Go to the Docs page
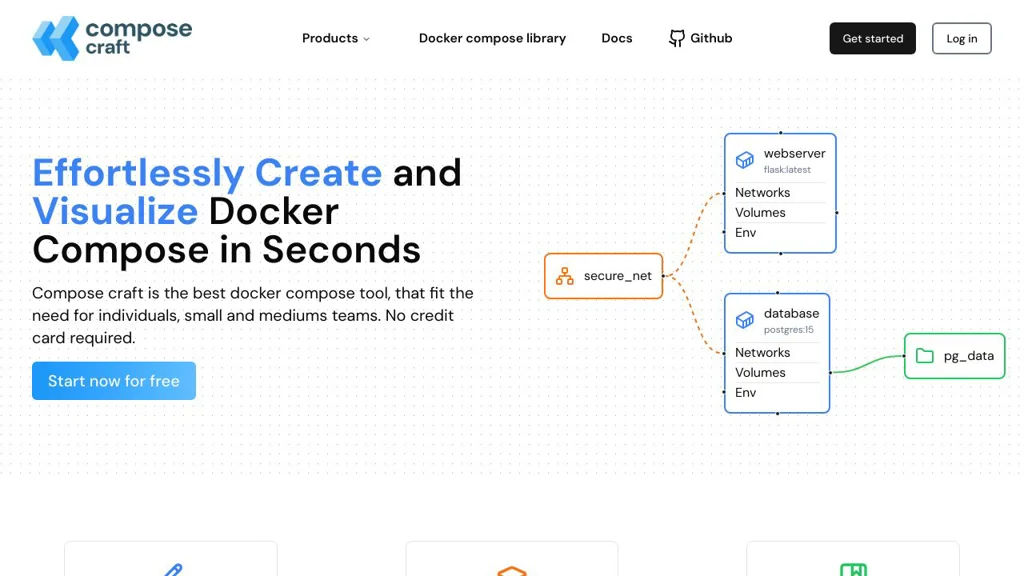Image resolution: width=1024 pixels, height=576 pixels. pos(616,39)
